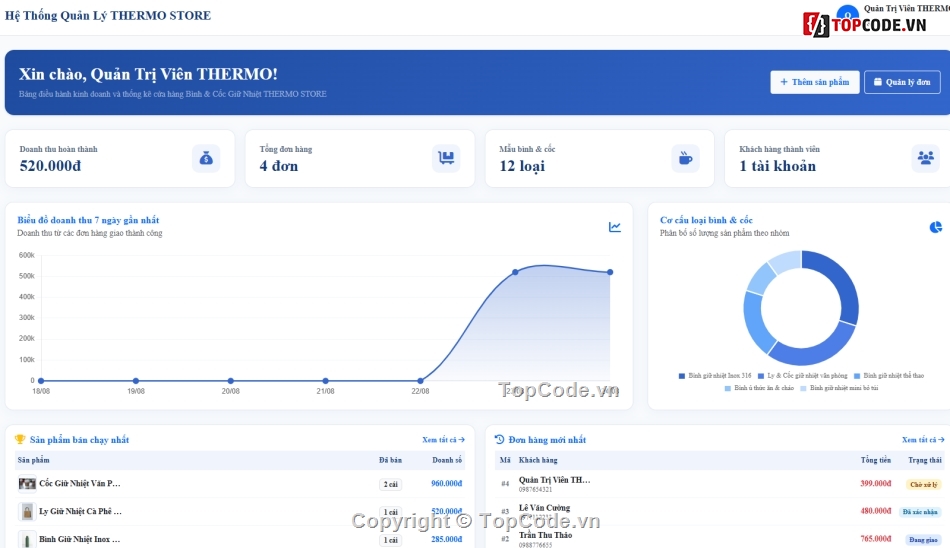Click the 'Tổng tiền' column header
The width and height of the screenshot is (950, 548).
click(x=876, y=460)
